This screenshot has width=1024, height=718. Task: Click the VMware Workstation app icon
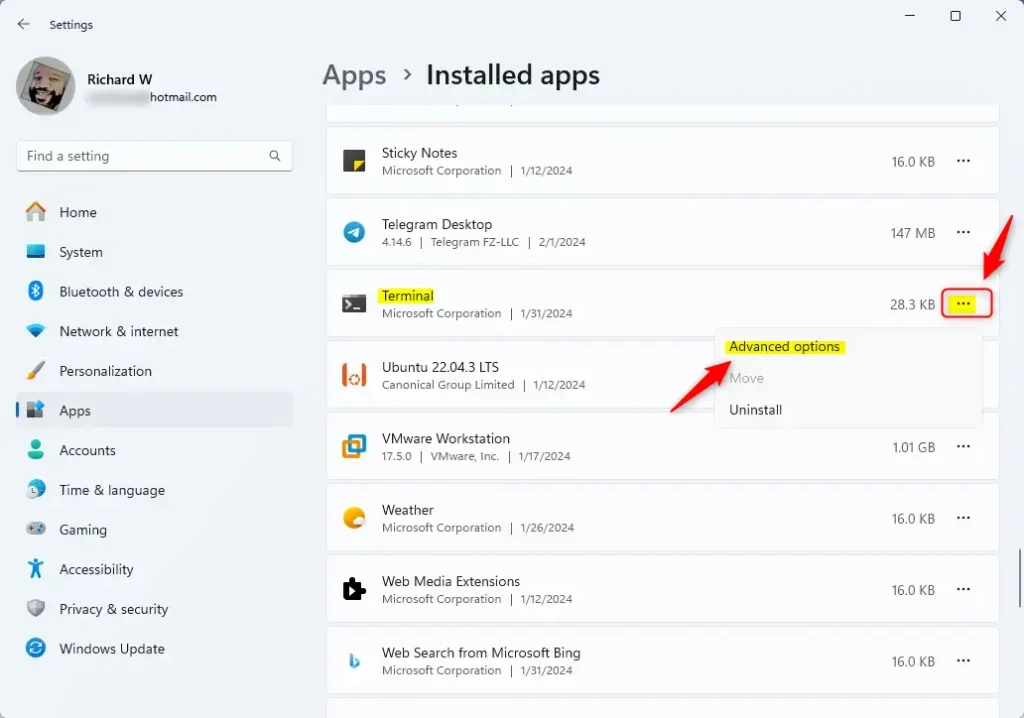354,446
